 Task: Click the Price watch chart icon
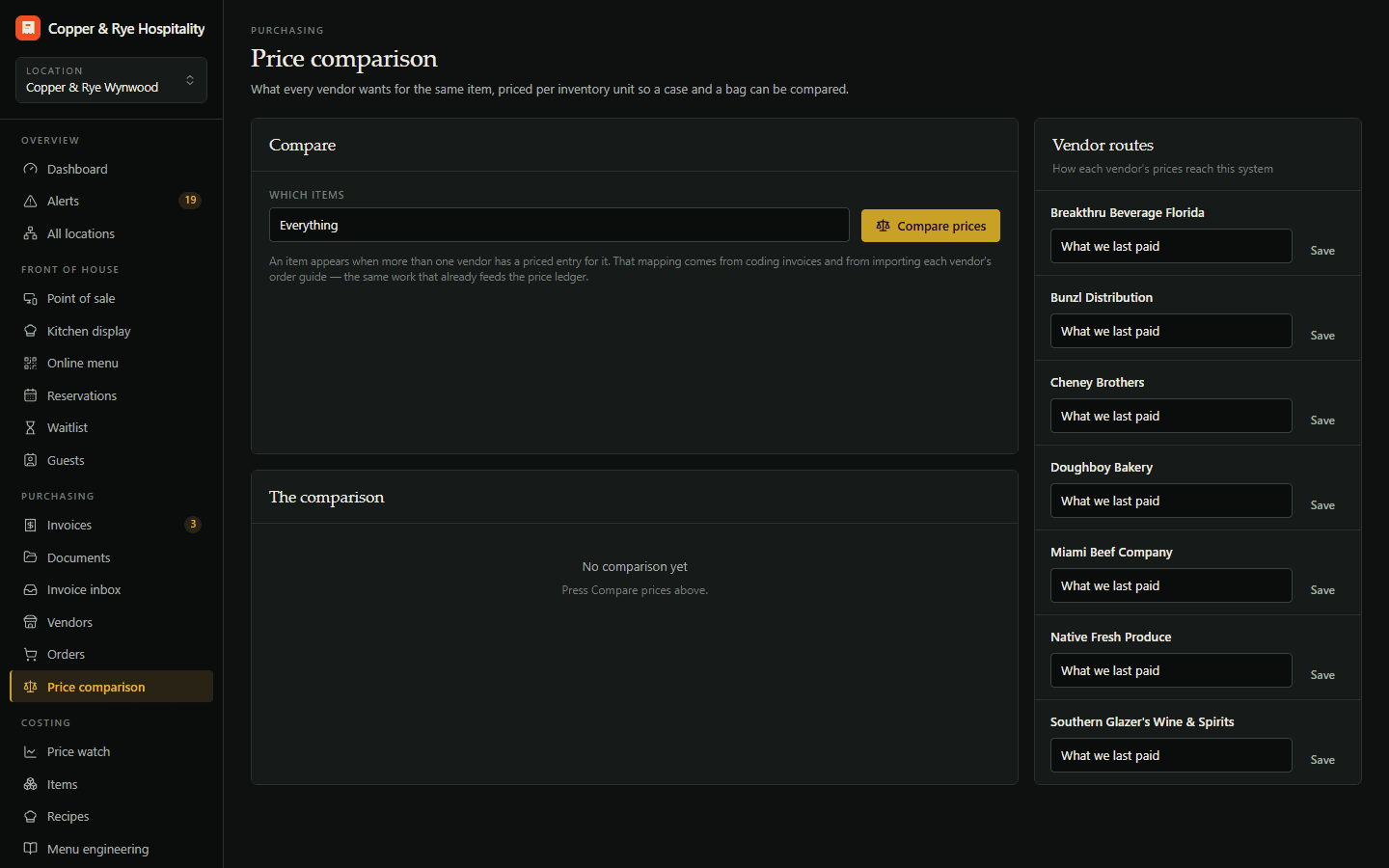pyautogui.click(x=30, y=751)
